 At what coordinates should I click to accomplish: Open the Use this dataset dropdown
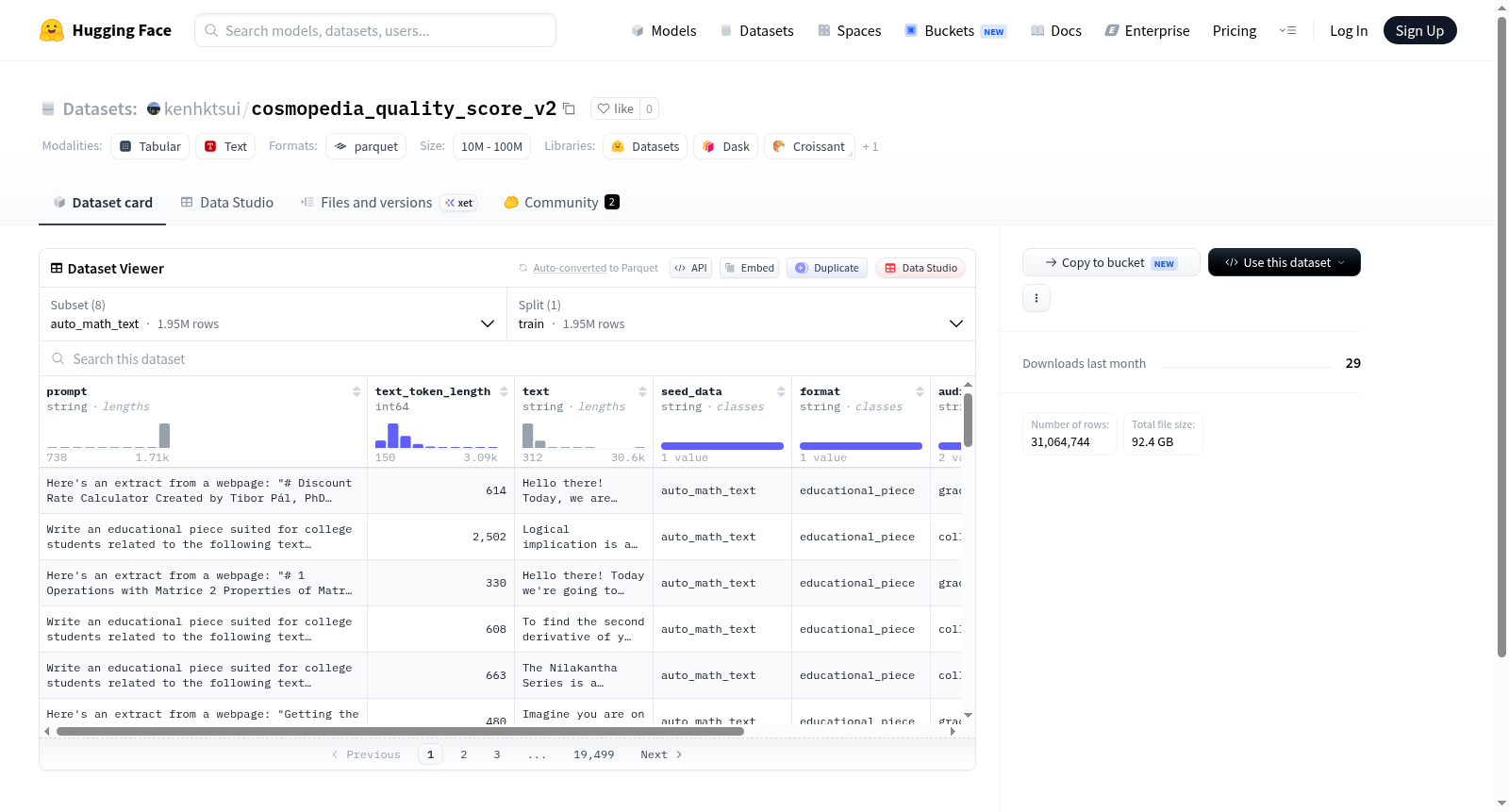[x=1284, y=262]
